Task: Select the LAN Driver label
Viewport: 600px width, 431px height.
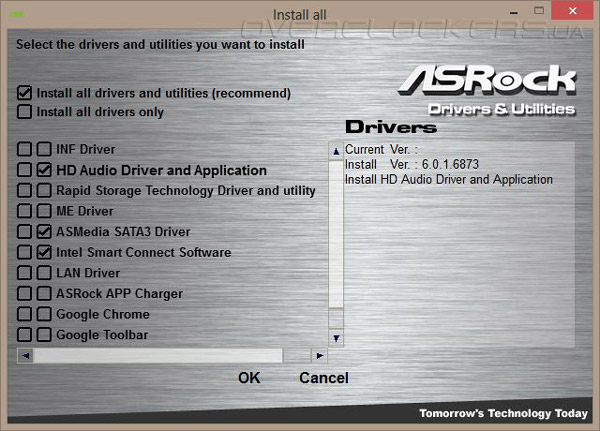Action: tap(88, 273)
